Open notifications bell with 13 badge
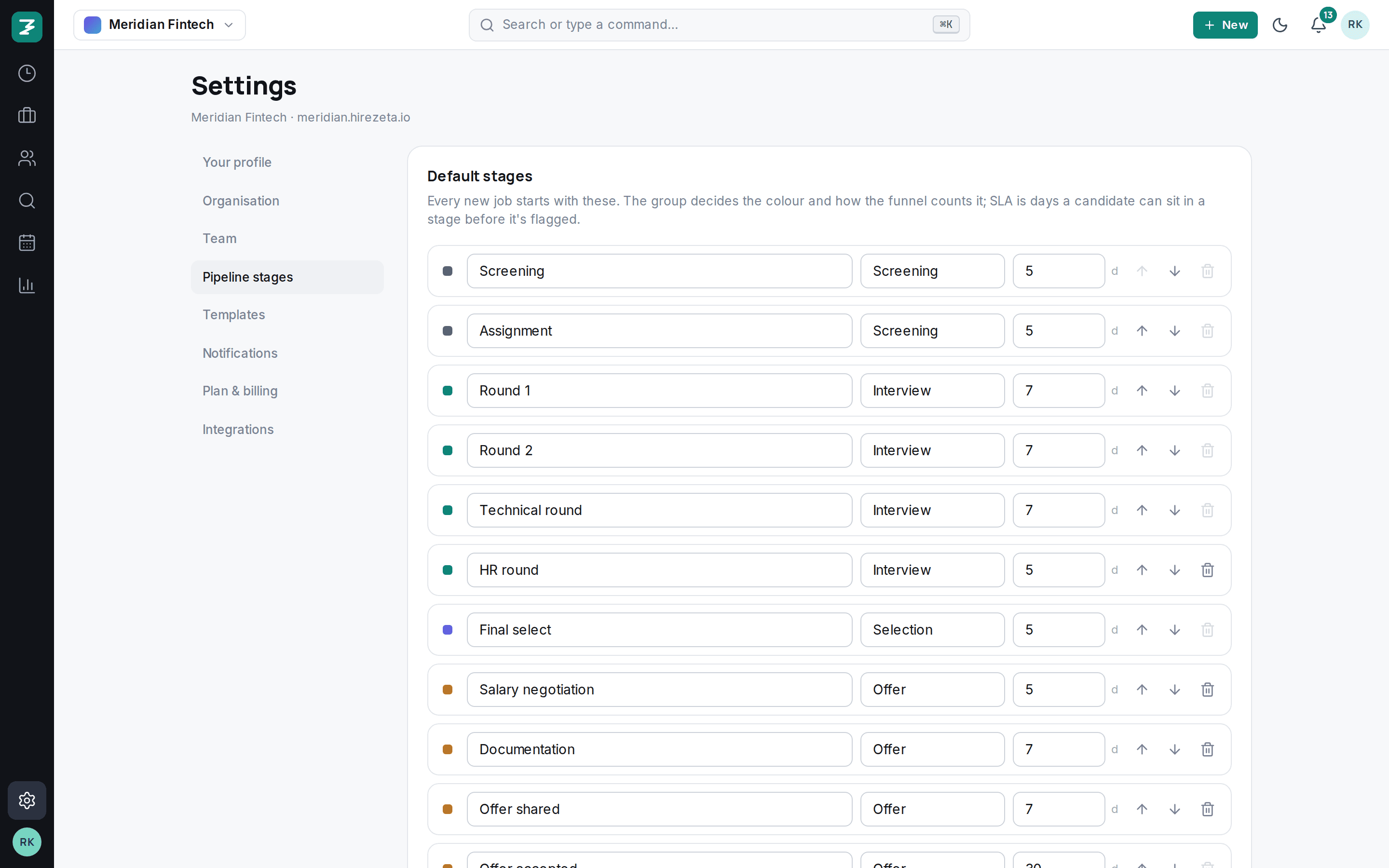This screenshot has height=868, width=1389. coord(1319,25)
